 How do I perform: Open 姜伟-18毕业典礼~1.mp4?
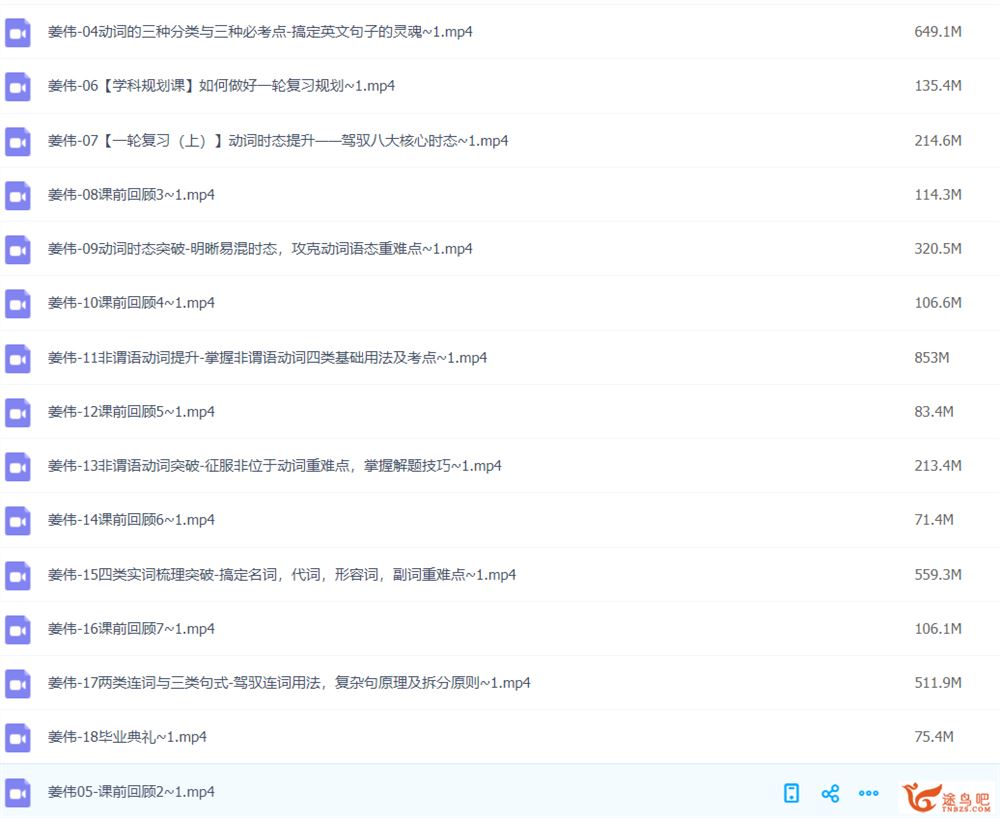pyautogui.click(x=128, y=737)
